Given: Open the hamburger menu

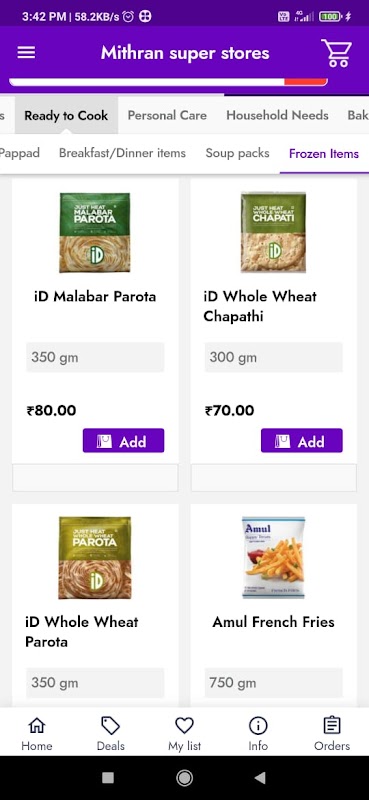Looking at the screenshot, I should point(26,53).
